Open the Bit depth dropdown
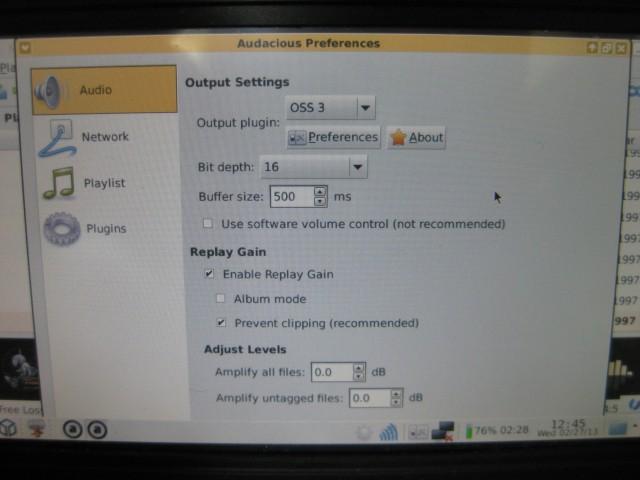The image size is (640, 480). pyautogui.click(x=313, y=167)
